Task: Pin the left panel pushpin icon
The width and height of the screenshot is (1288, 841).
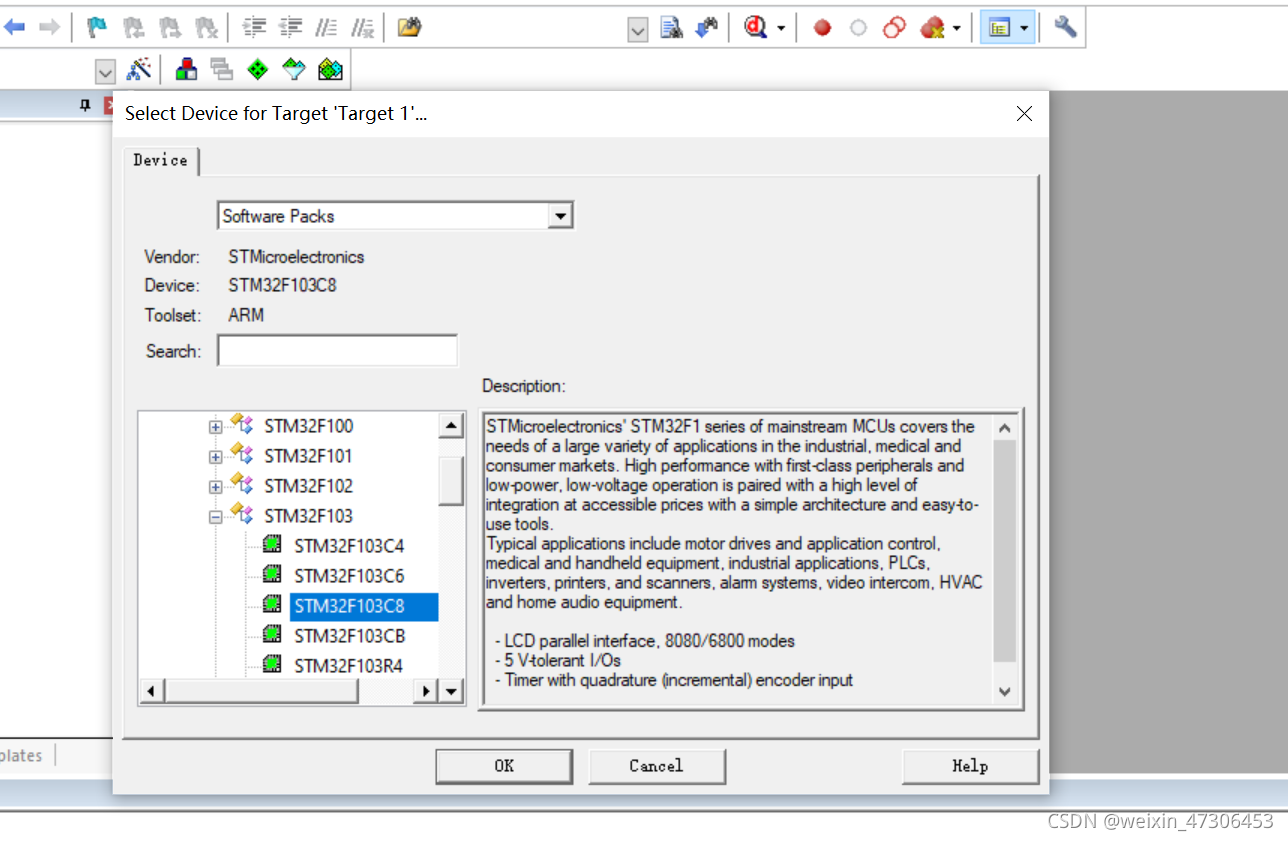Action: coord(85,105)
